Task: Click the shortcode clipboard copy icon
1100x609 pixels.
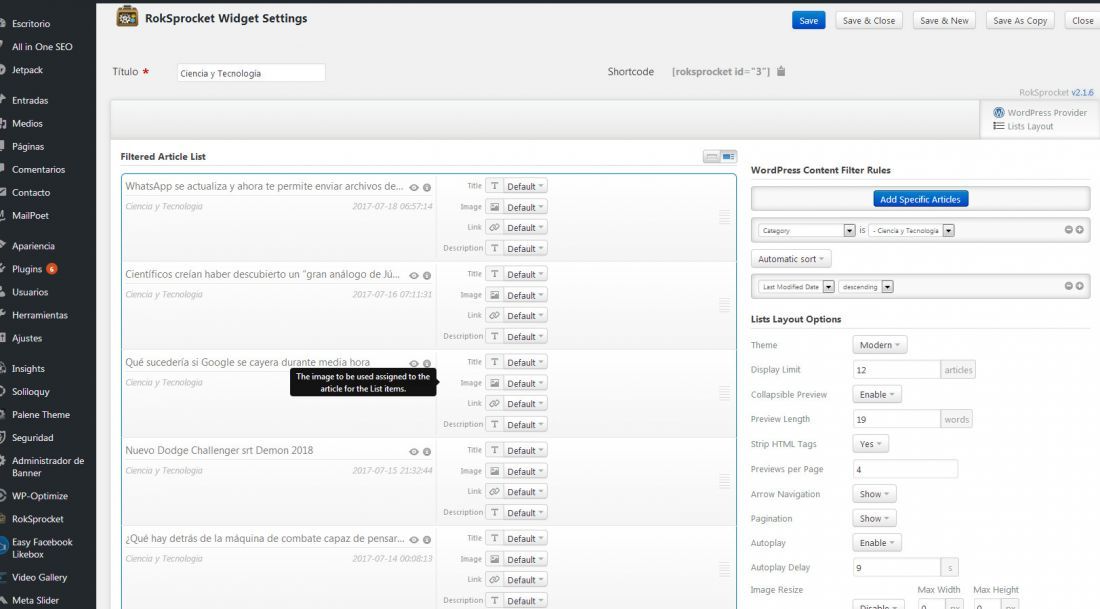Action: (x=781, y=72)
